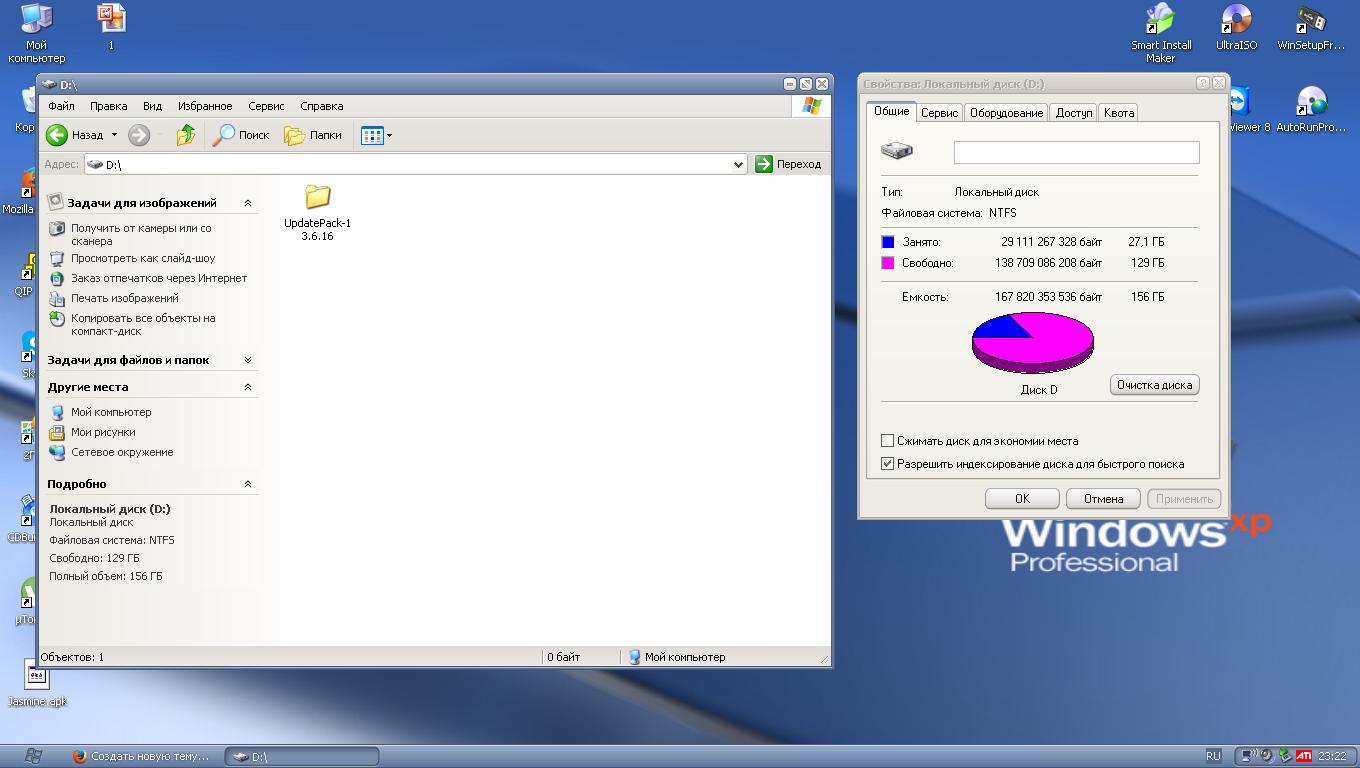Click the red ATI tray icon

click(x=1303, y=756)
